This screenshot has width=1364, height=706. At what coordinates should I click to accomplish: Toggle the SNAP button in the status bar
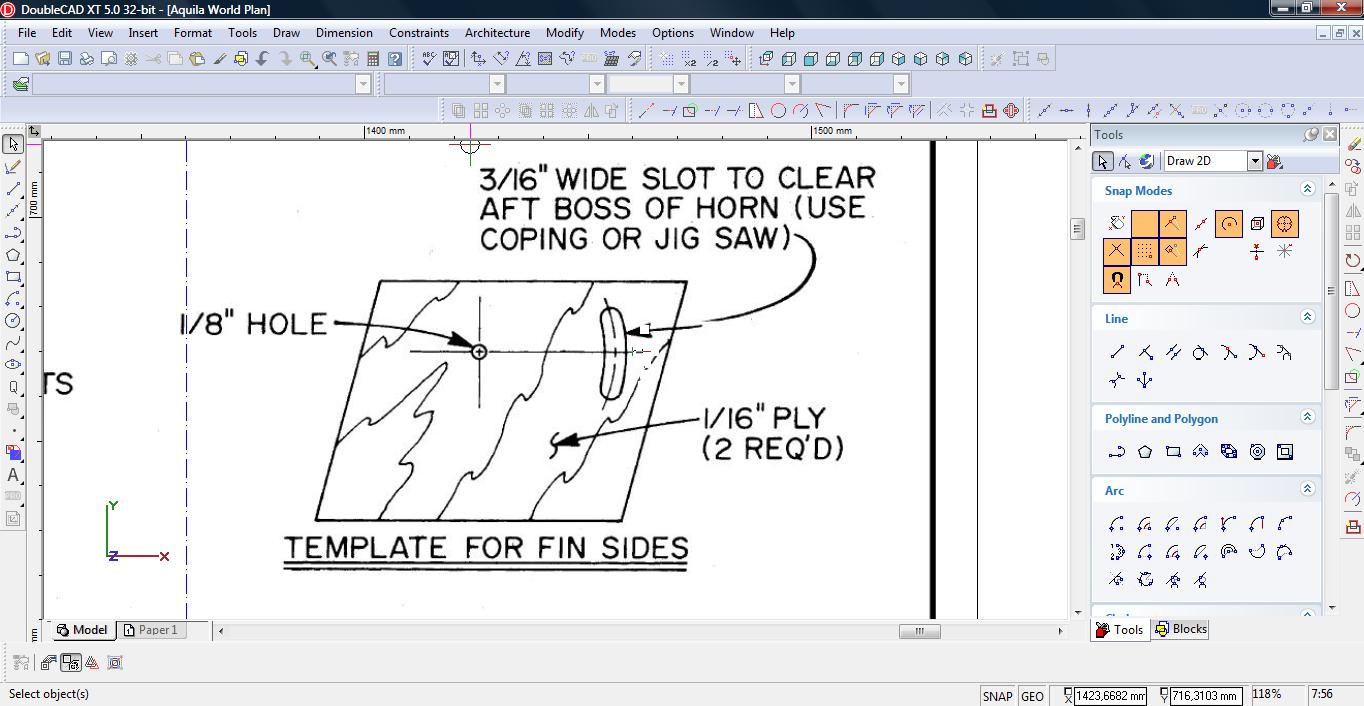997,696
